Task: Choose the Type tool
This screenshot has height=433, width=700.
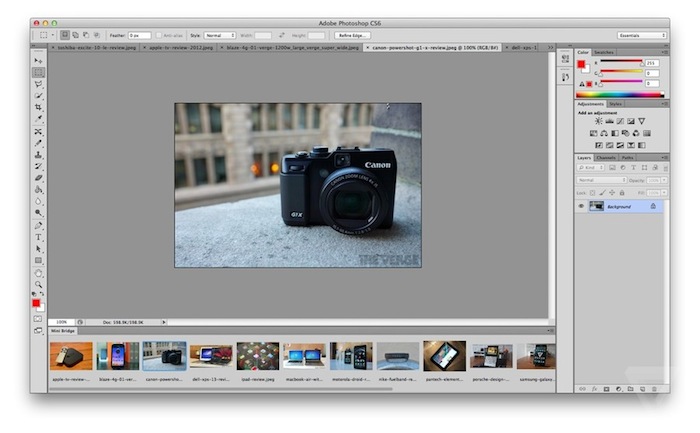Action: click(38, 236)
